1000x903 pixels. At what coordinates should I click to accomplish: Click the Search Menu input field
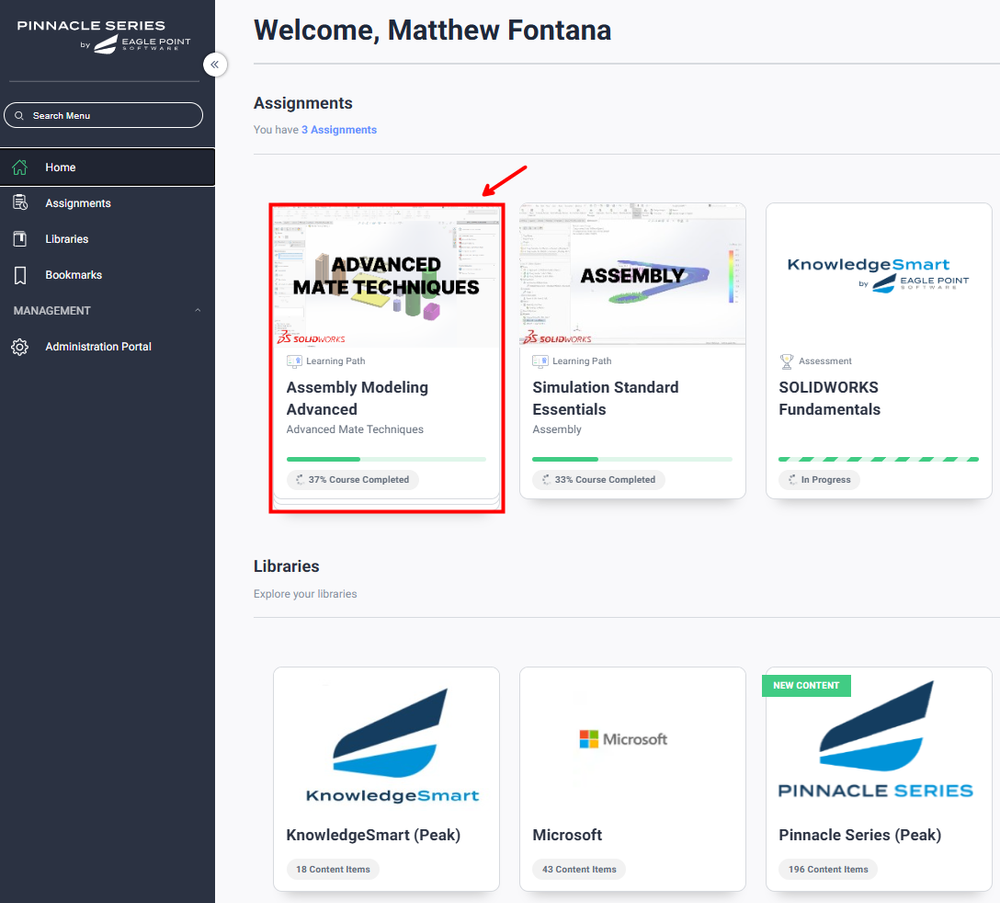coord(103,115)
